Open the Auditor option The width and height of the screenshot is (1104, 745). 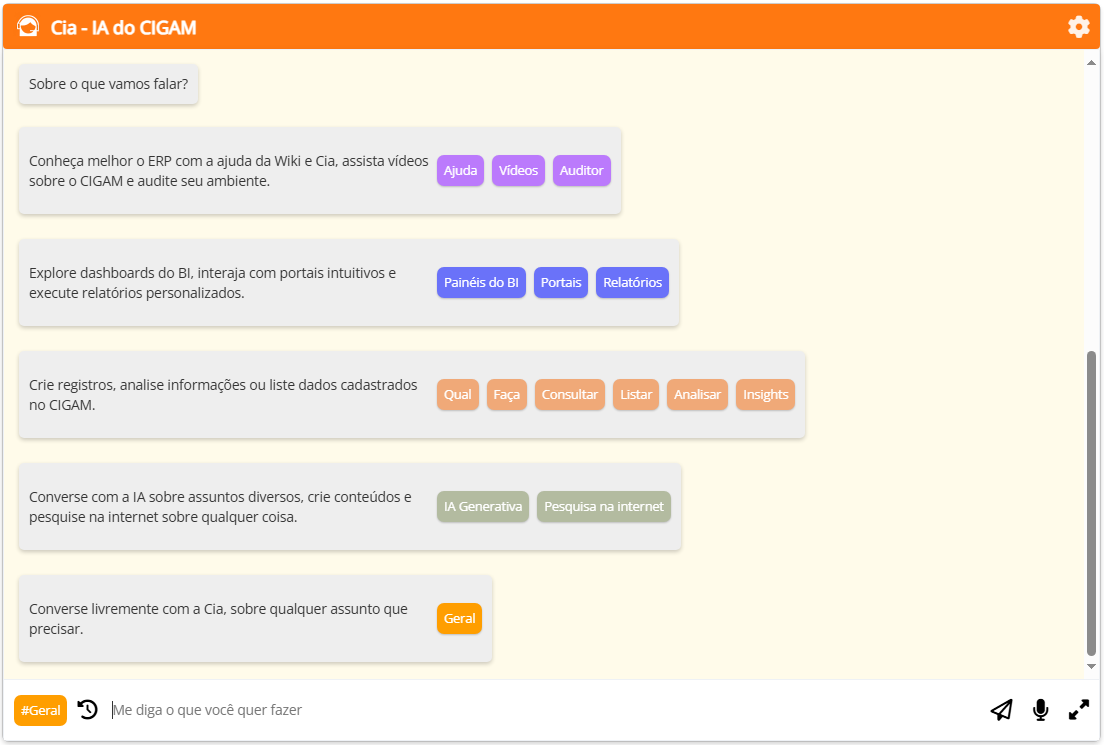pyautogui.click(x=581, y=170)
